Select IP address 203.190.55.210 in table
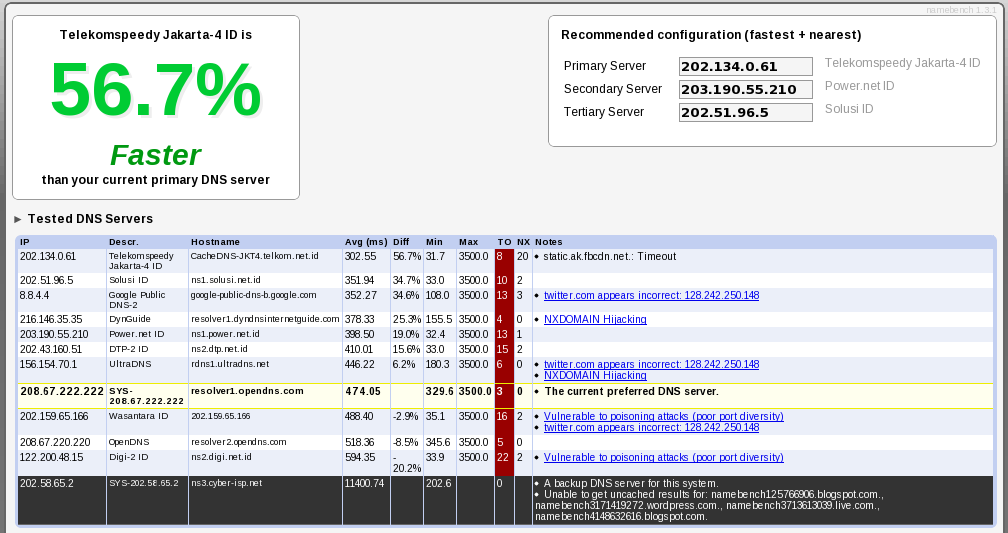1008x533 pixels. [54, 334]
